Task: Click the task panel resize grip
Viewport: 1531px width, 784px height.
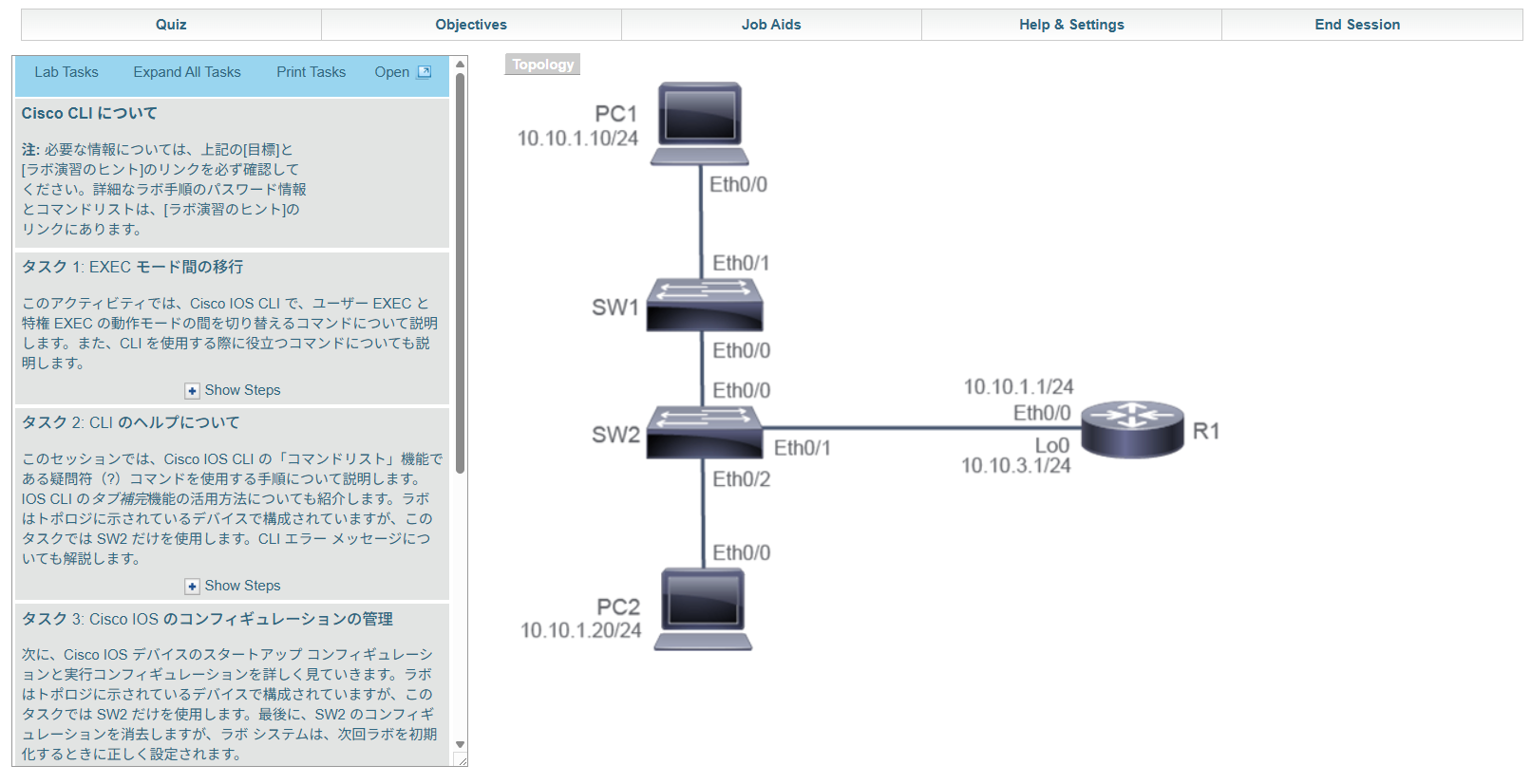Action: pyautogui.click(x=462, y=760)
